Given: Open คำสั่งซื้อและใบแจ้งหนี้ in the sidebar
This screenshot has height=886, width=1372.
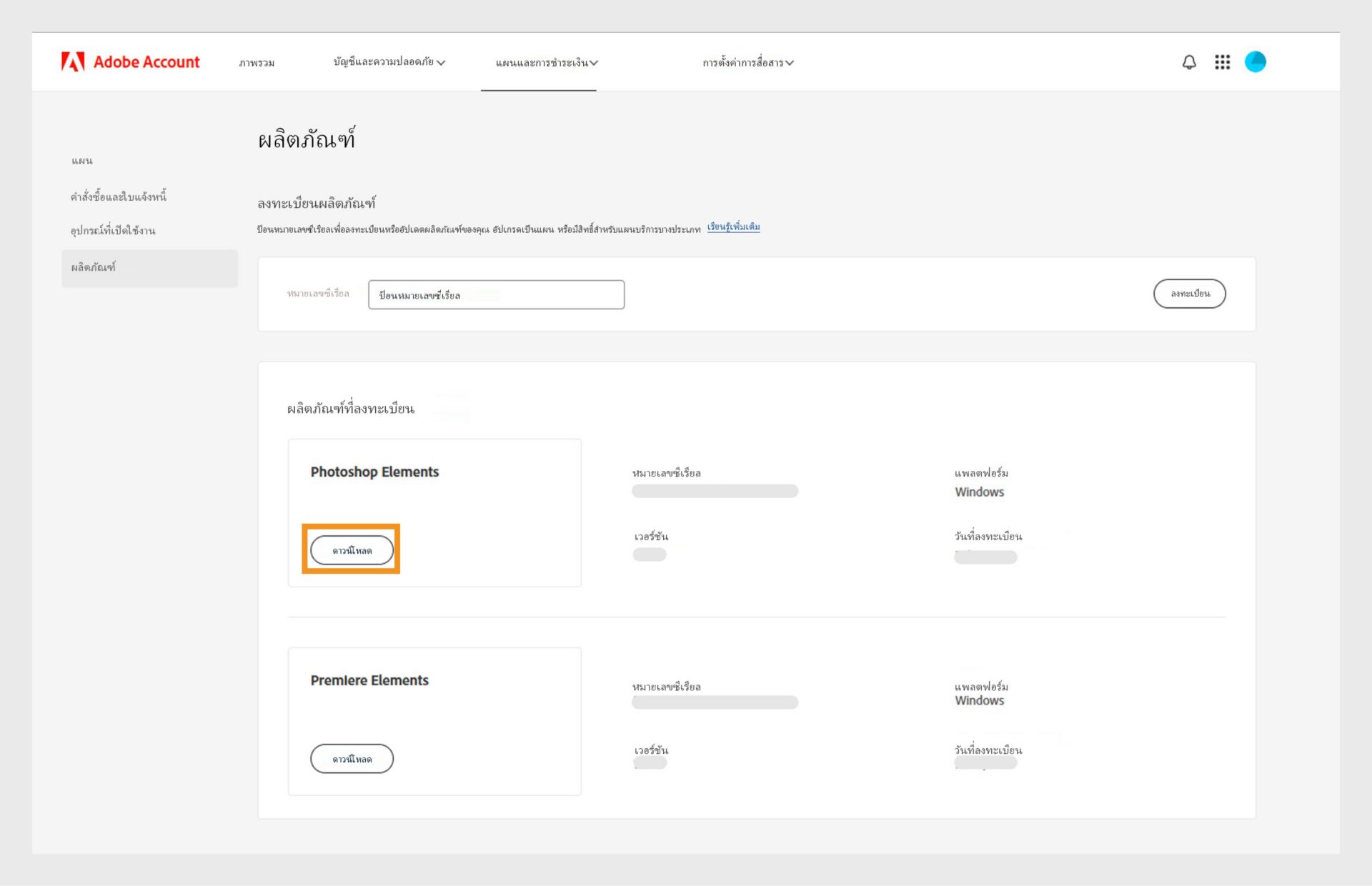Looking at the screenshot, I should point(119,196).
